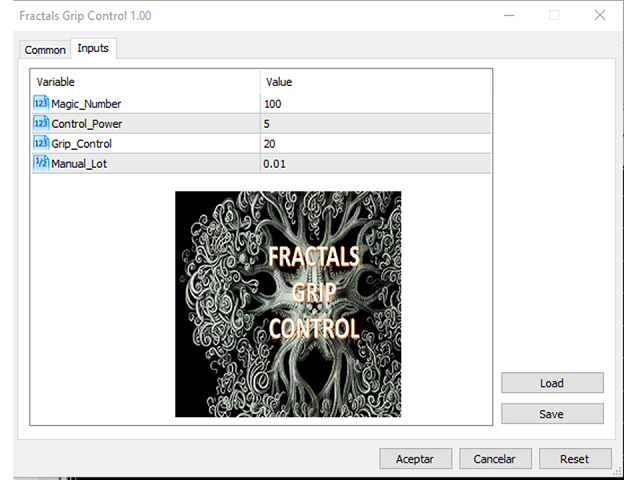Dismiss the dialog with Cancelar

(x=494, y=459)
